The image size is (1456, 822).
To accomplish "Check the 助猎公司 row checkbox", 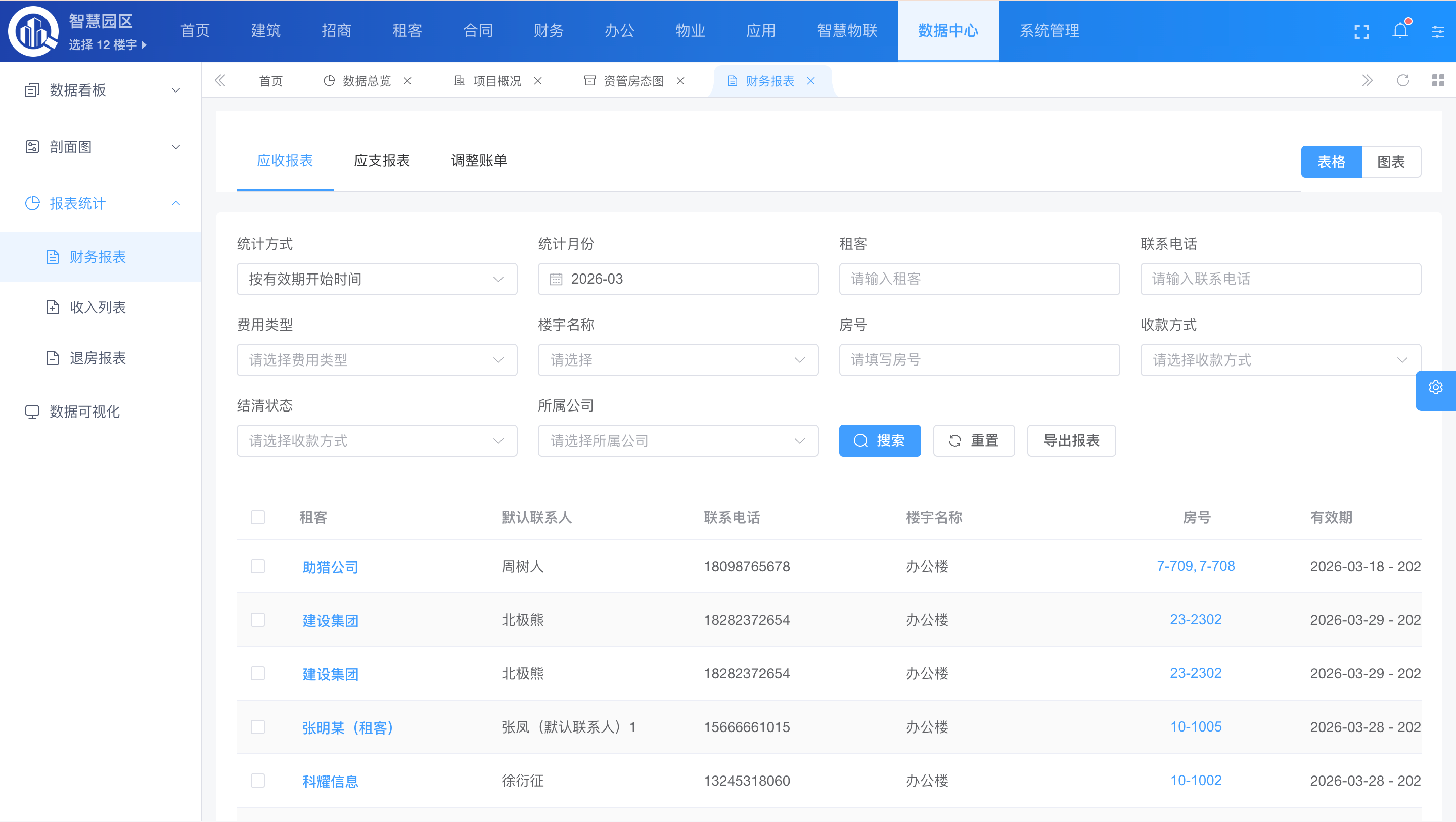I will (x=258, y=567).
